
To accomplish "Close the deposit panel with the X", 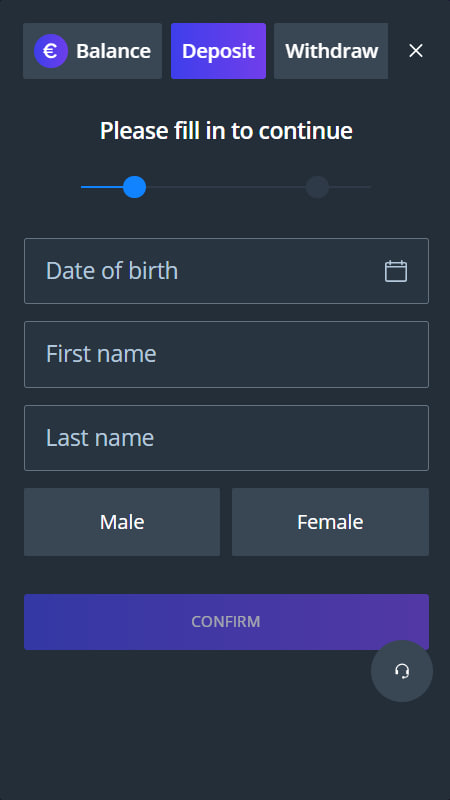I will tap(416, 51).
